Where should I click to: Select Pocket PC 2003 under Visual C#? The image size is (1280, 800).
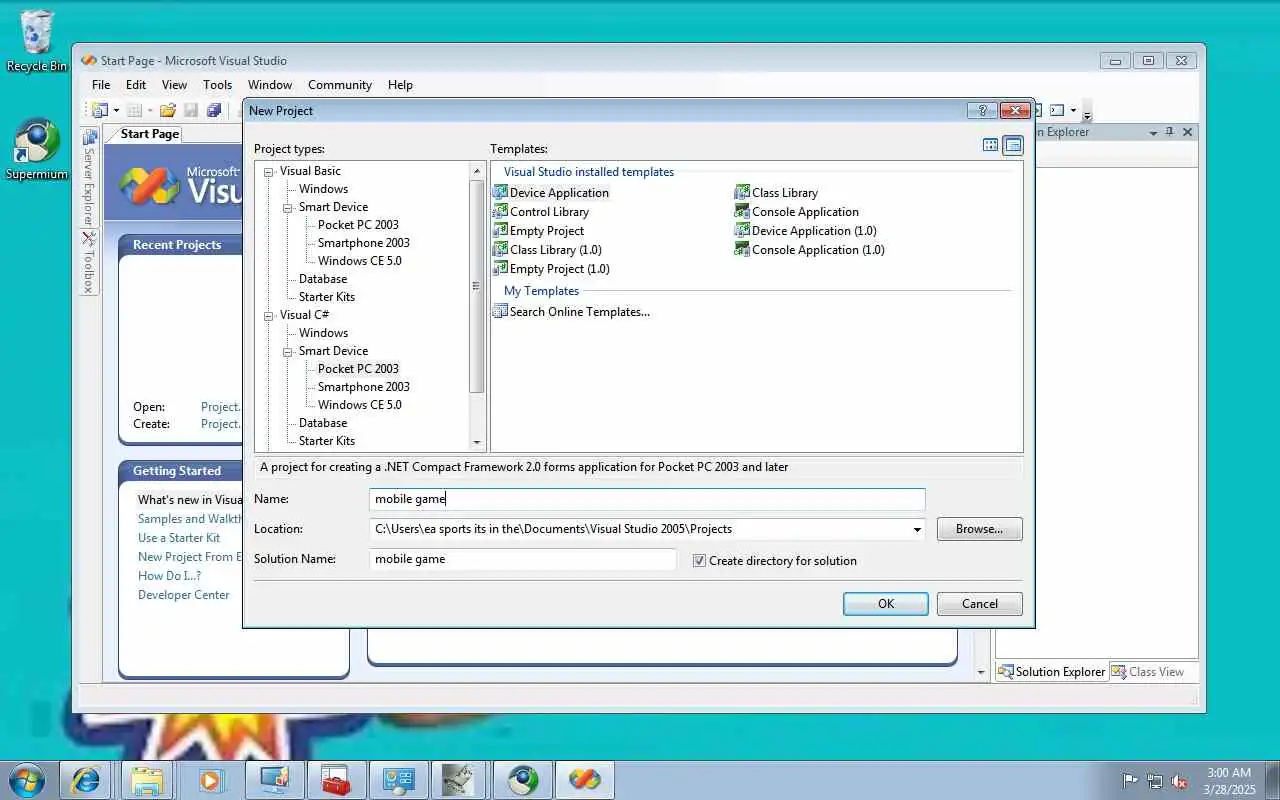(x=358, y=369)
